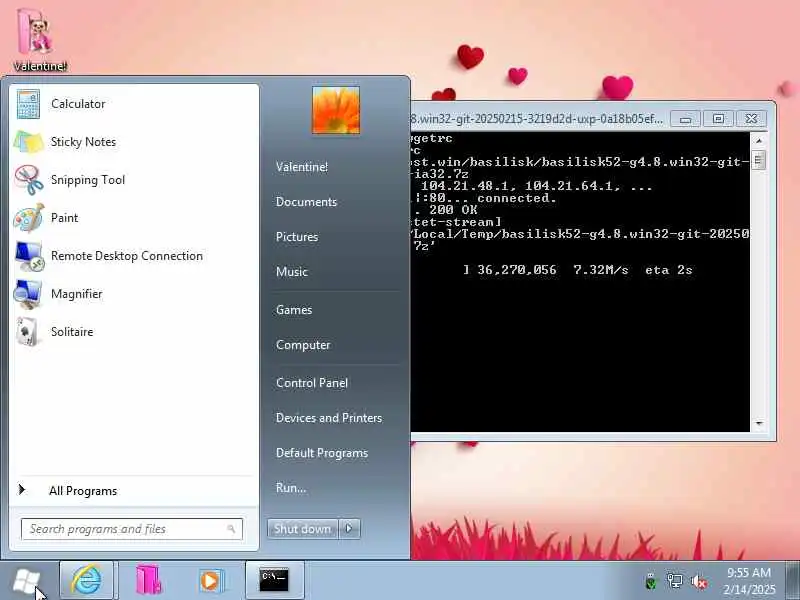The width and height of the screenshot is (800, 600).
Task: Click the console scrollbar thumb
Action: 758,161
